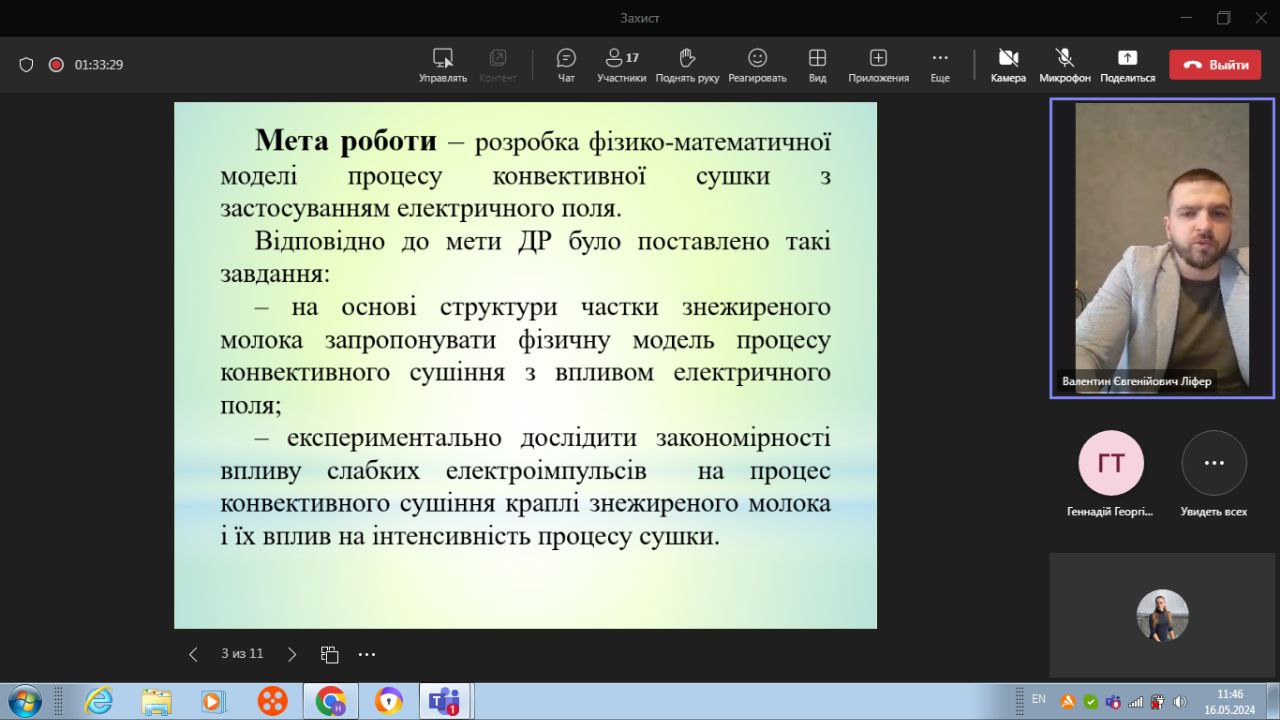This screenshot has width=1280, height=720.
Task: Raise your hand in the meeting
Action: [687, 65]
